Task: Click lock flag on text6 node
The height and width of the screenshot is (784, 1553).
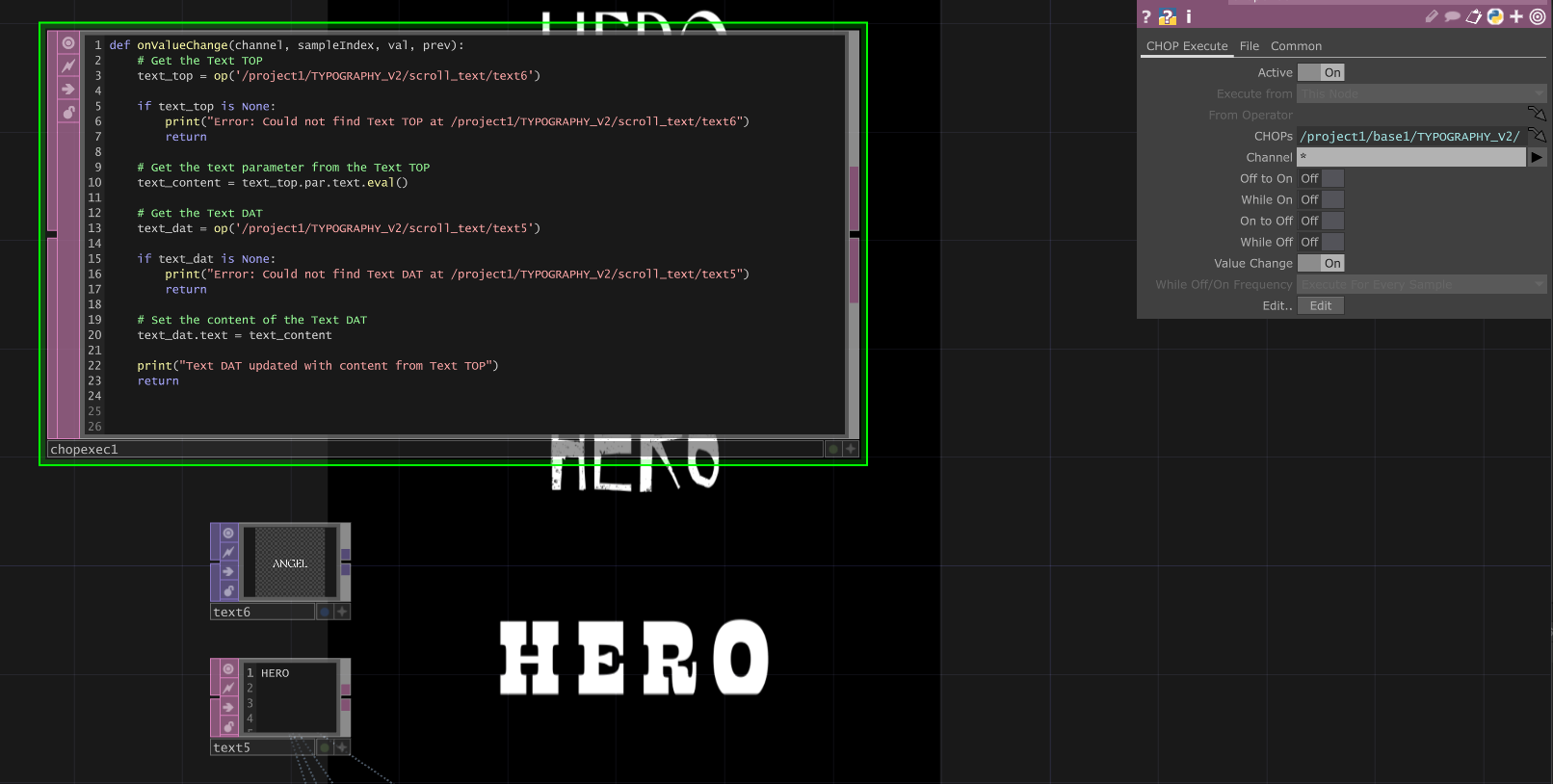Action: click(228, 590)
